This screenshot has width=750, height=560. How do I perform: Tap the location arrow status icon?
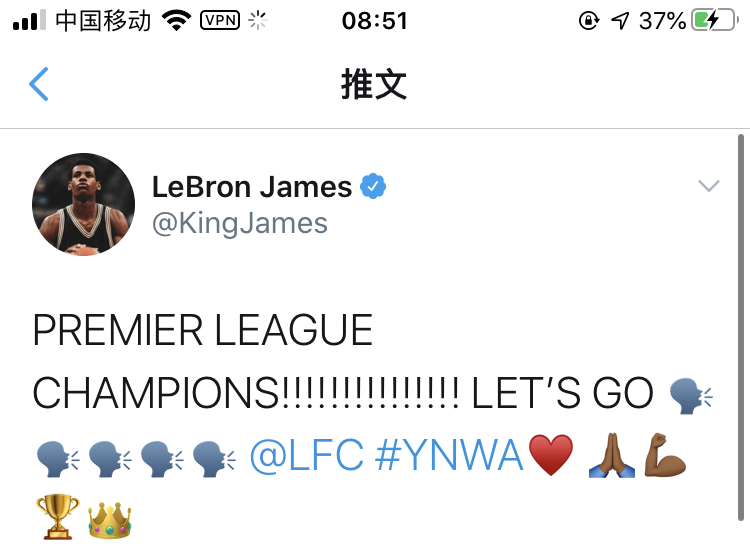click(x=620, y=21)
